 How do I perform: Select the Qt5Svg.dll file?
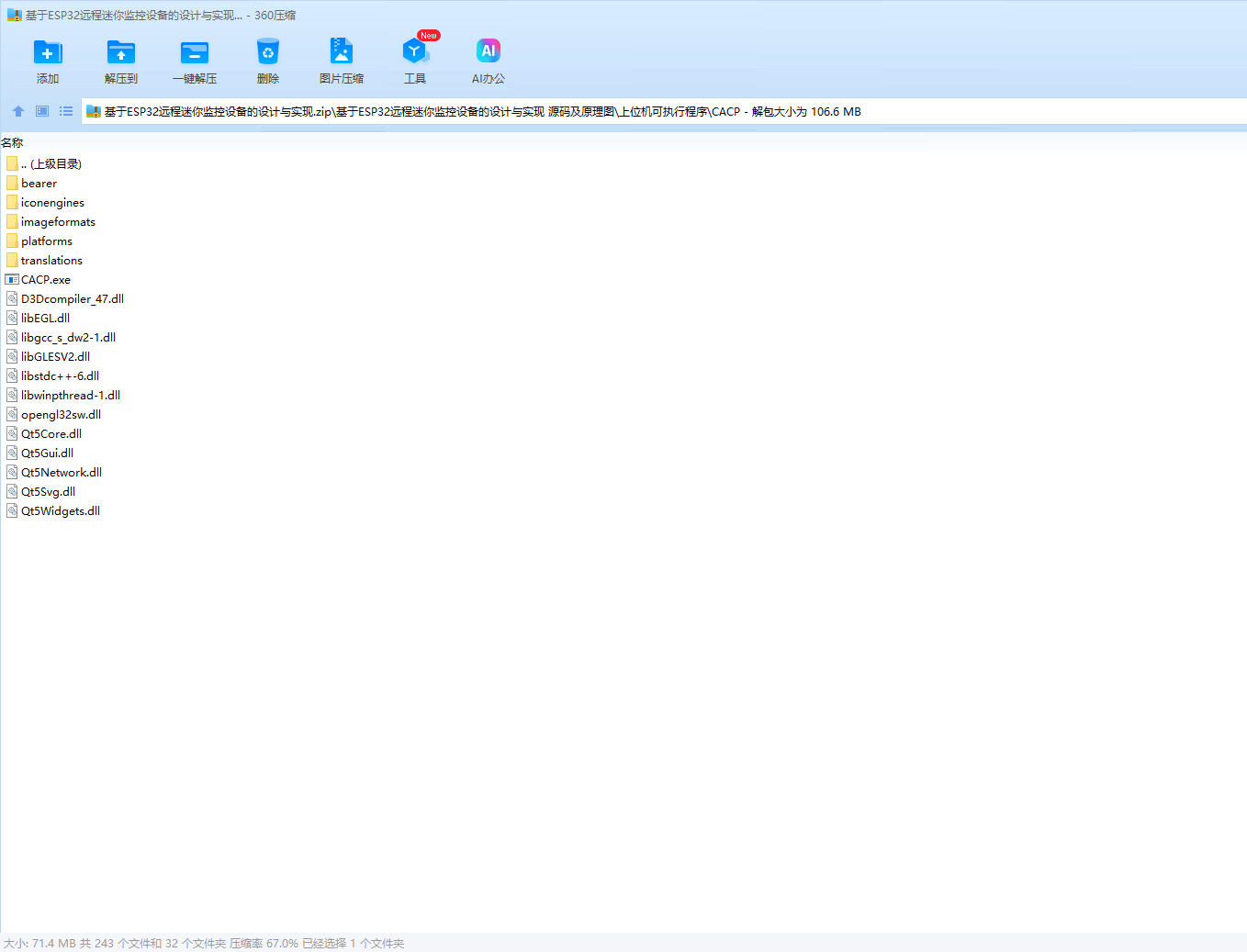coord(40,492)
